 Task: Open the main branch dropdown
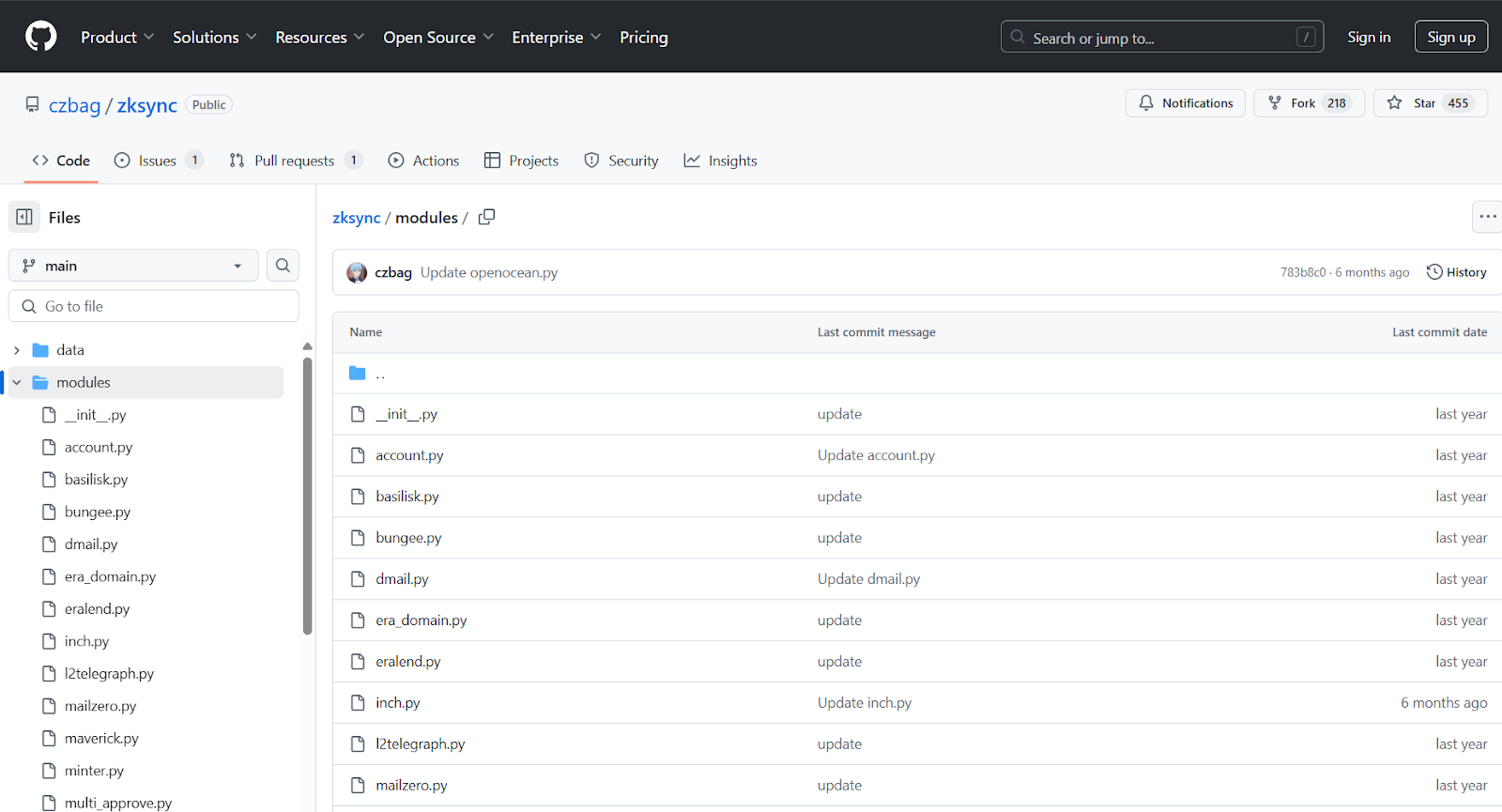(133, 266)
